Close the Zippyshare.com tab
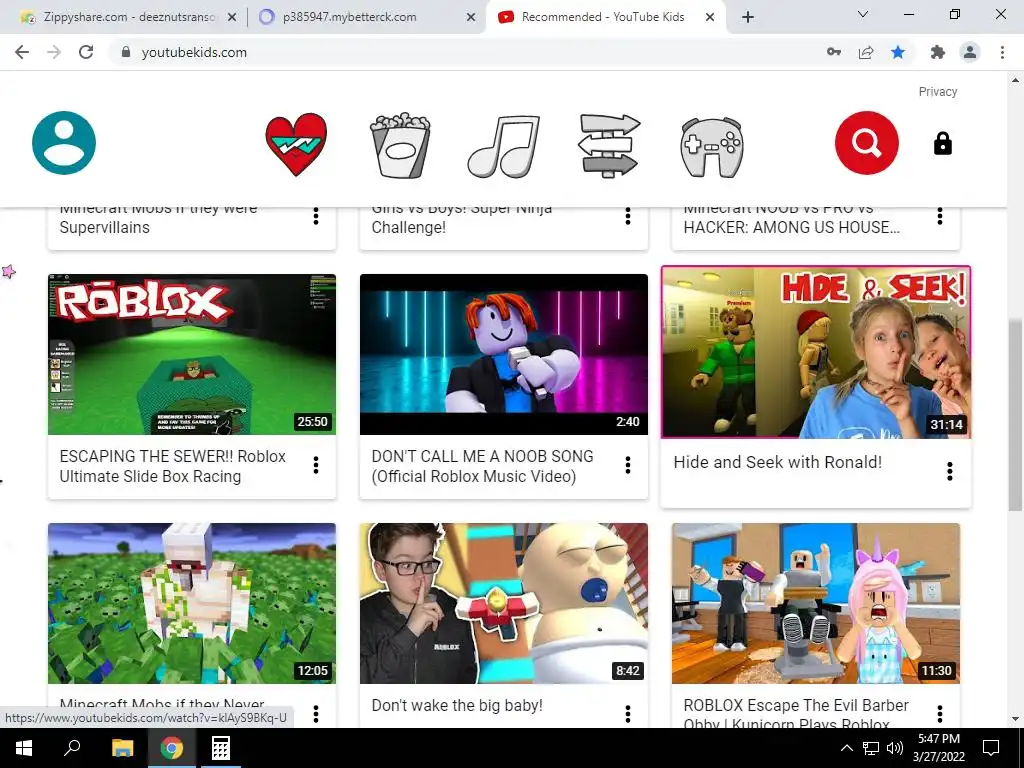1024x768 pixels. 232,18
